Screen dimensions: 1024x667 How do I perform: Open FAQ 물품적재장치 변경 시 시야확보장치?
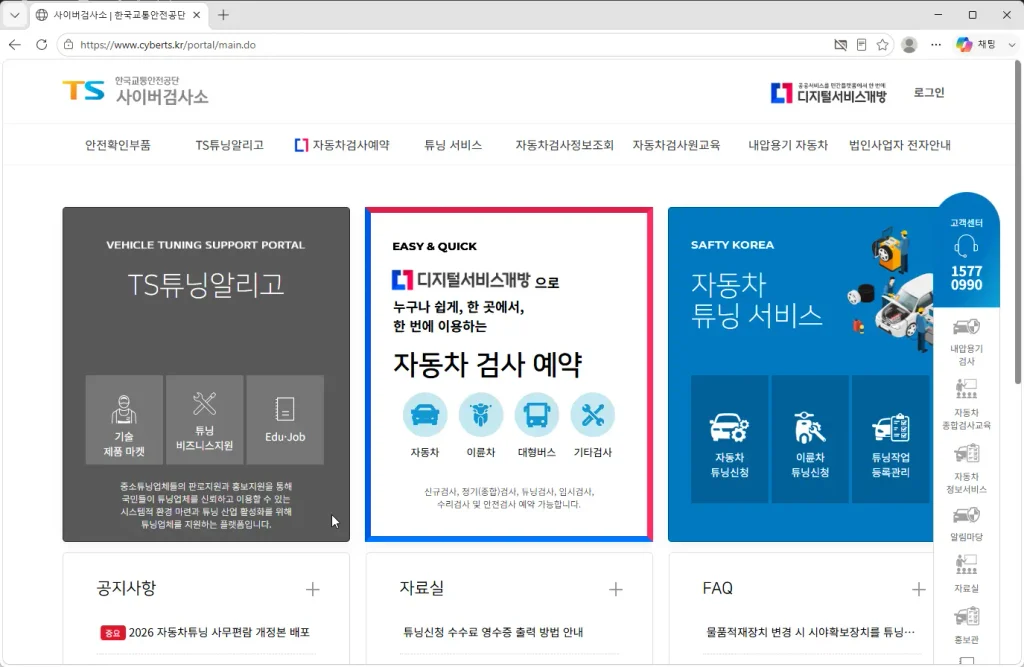(x=810, y=632)
